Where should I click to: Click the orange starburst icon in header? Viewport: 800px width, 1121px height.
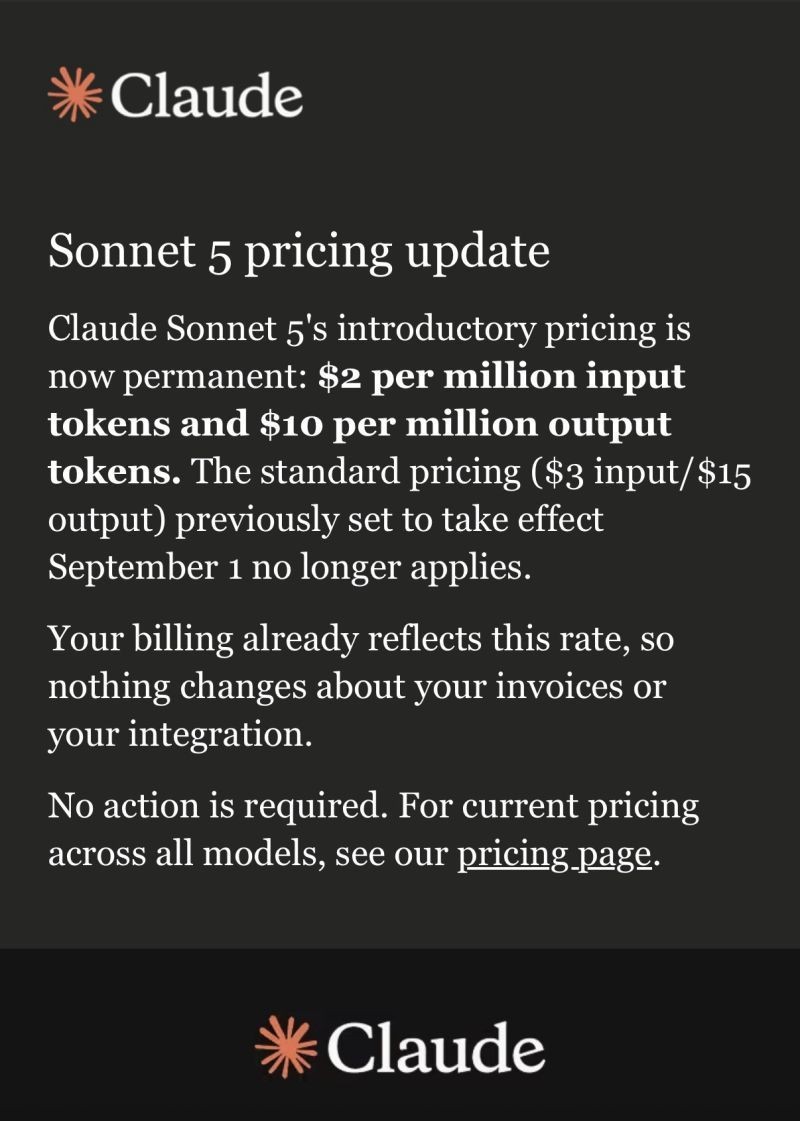point(75,95)
